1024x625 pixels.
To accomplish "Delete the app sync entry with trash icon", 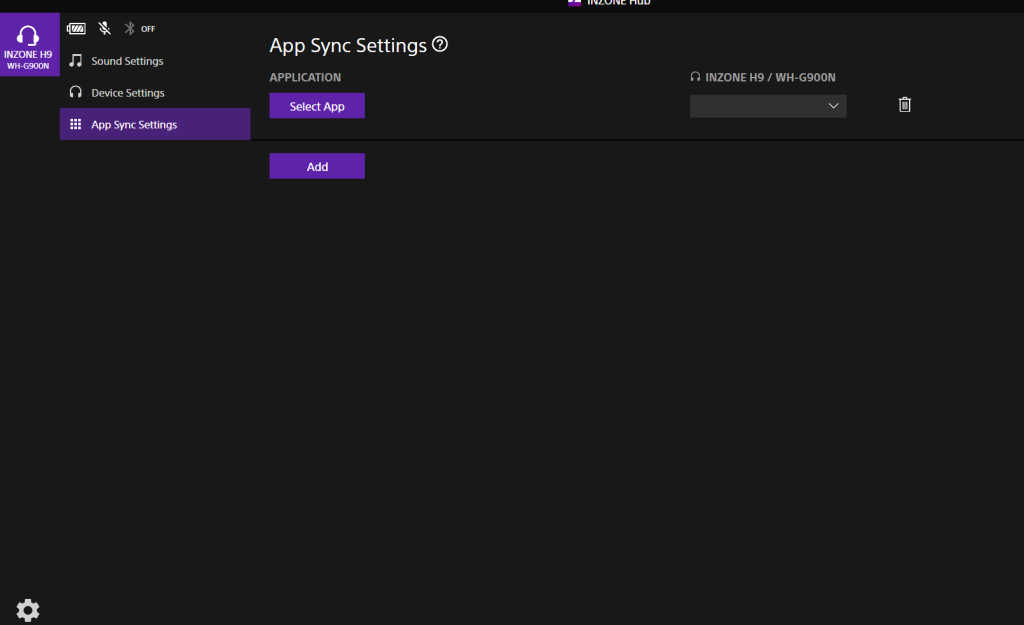I will 905,105.
